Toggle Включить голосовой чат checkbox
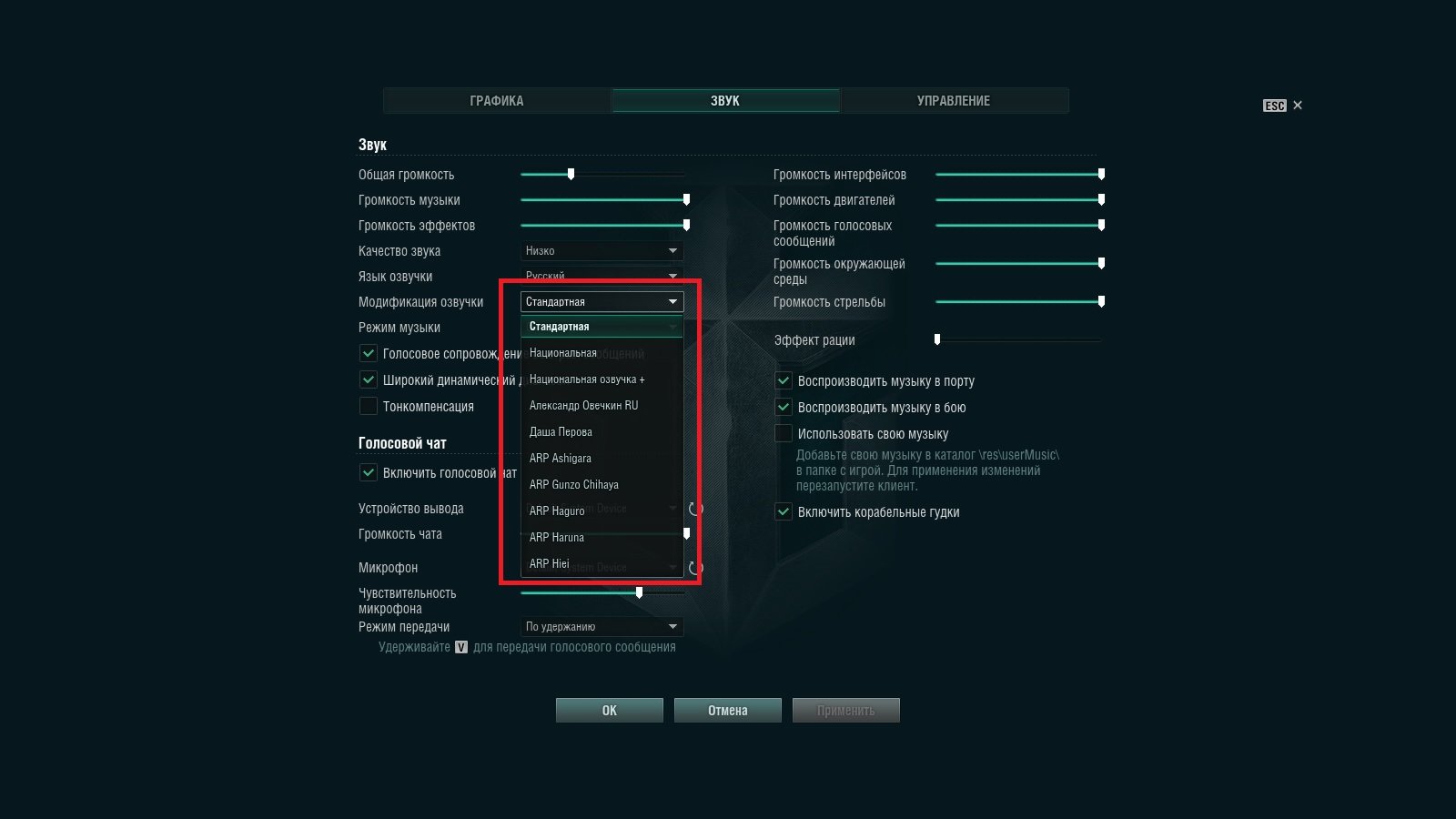The width and height of the screenshot is (1456, 819). click(x=369, y=472)
